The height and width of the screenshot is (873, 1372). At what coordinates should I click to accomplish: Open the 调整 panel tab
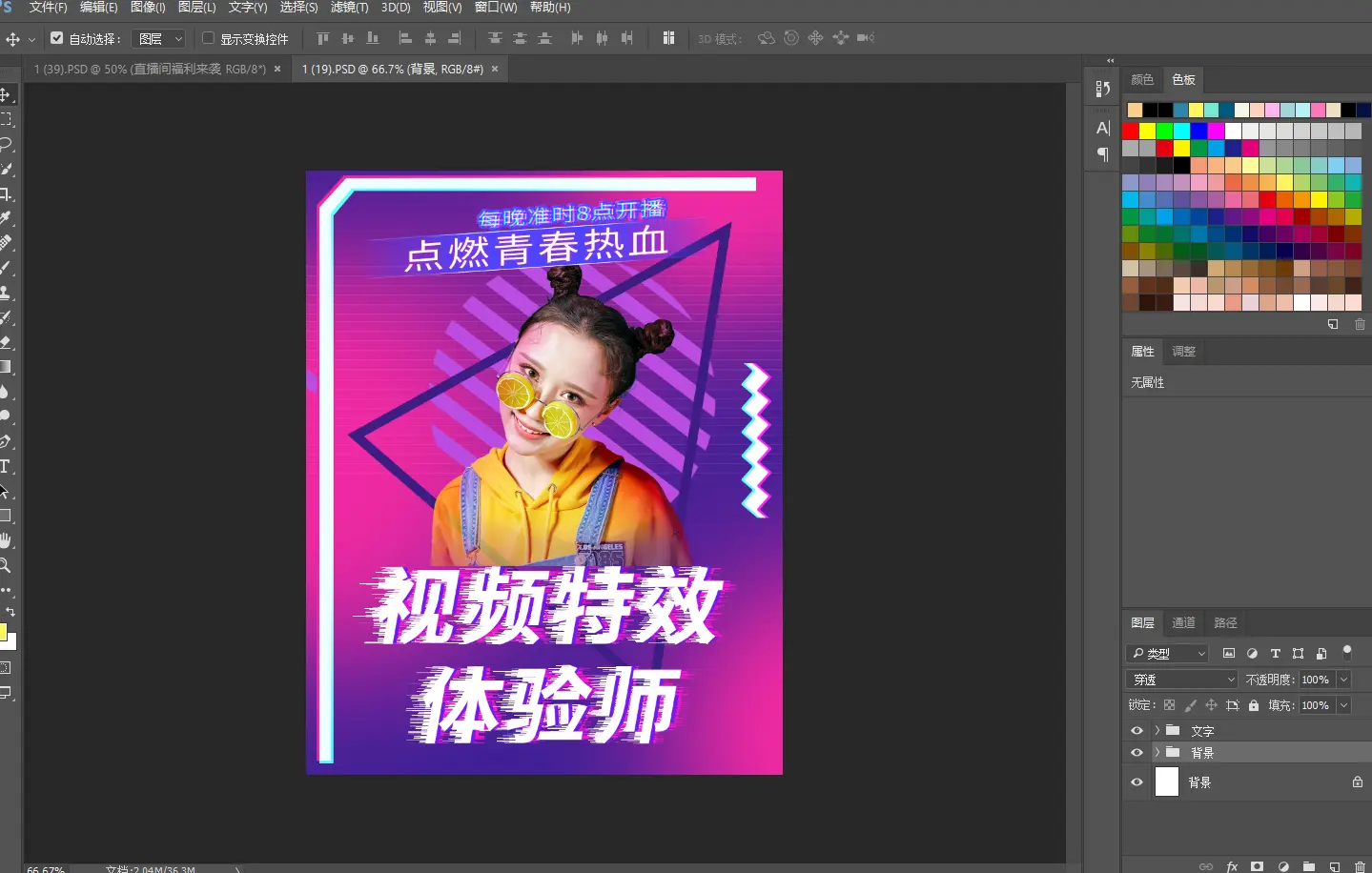[1183, 351]
